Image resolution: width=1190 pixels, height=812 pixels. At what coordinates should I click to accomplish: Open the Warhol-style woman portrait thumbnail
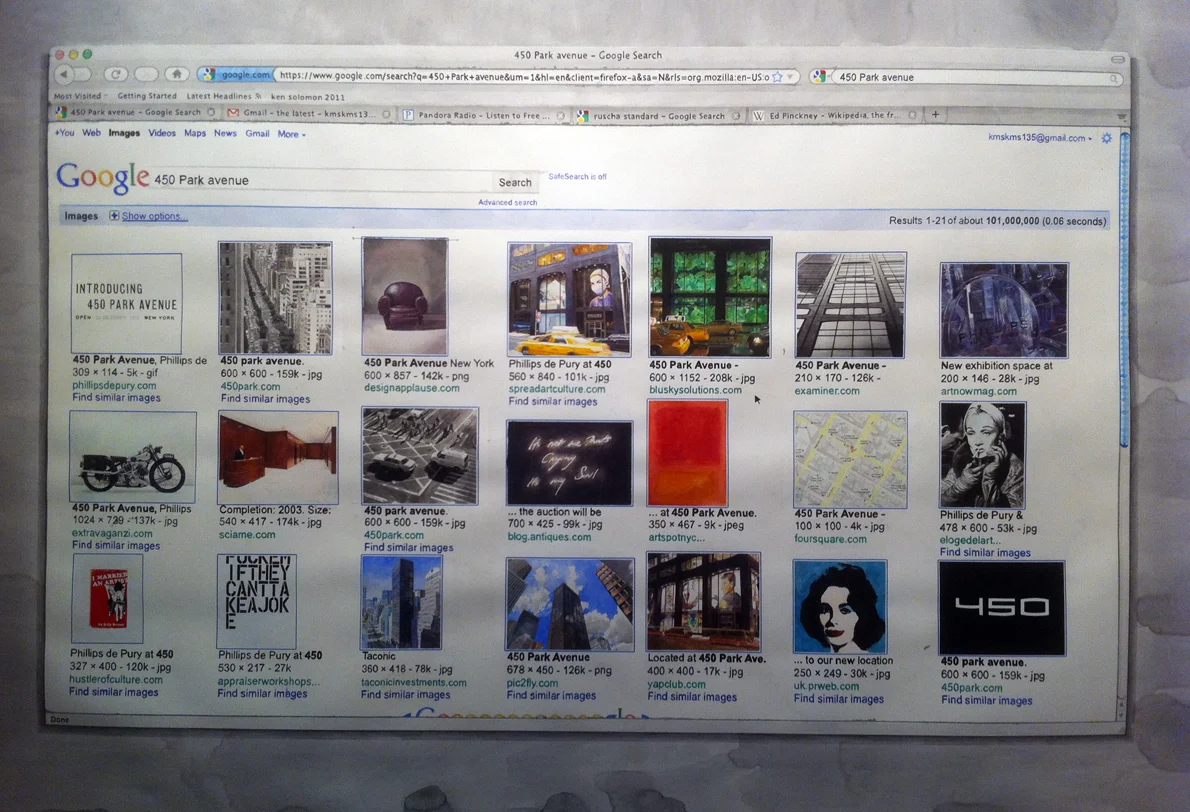(839, 606)
